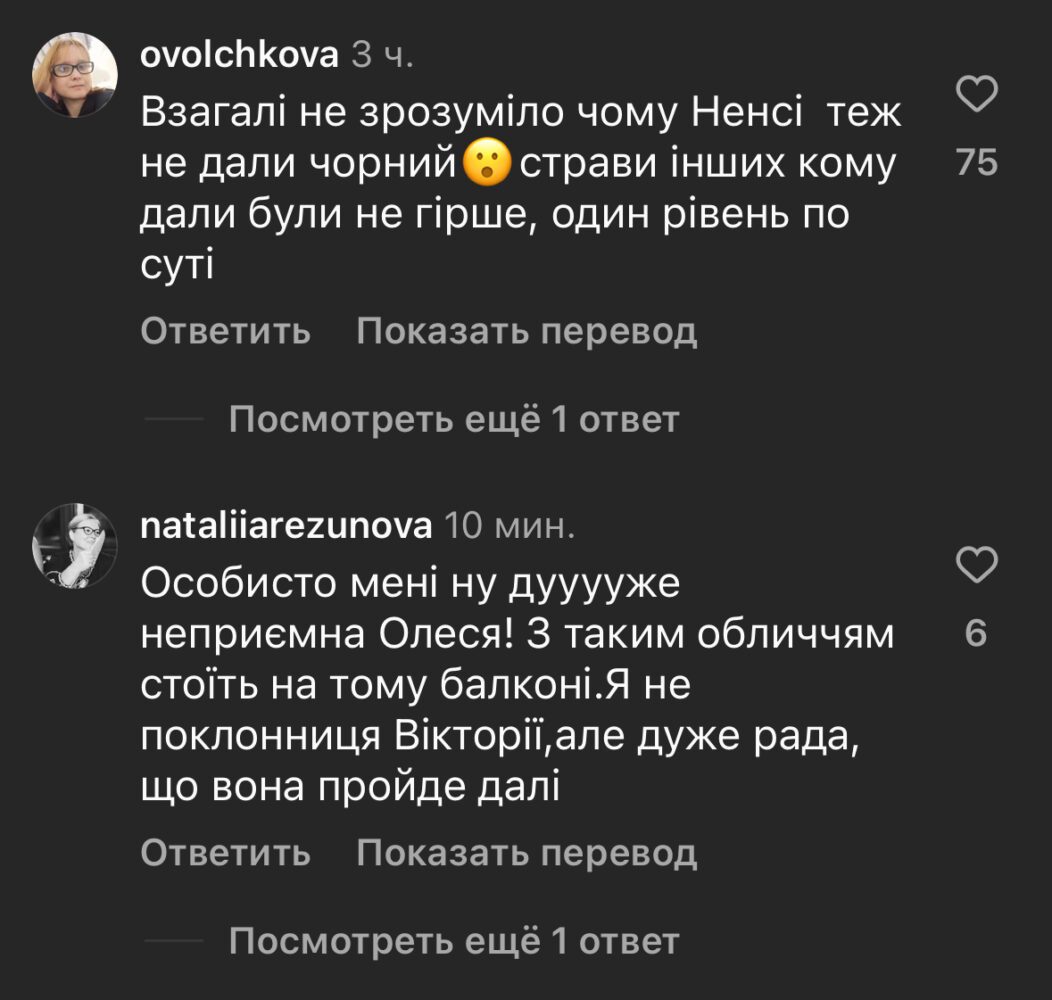
Task: Like the comment by ovolchkova
Action: point(977,96)
